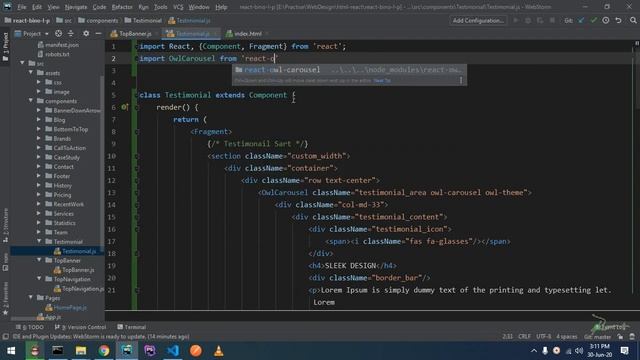This screenshot has height=360, width=640.
Task: Collapse the src folder in project tree
Action: (x=22, y=63)
